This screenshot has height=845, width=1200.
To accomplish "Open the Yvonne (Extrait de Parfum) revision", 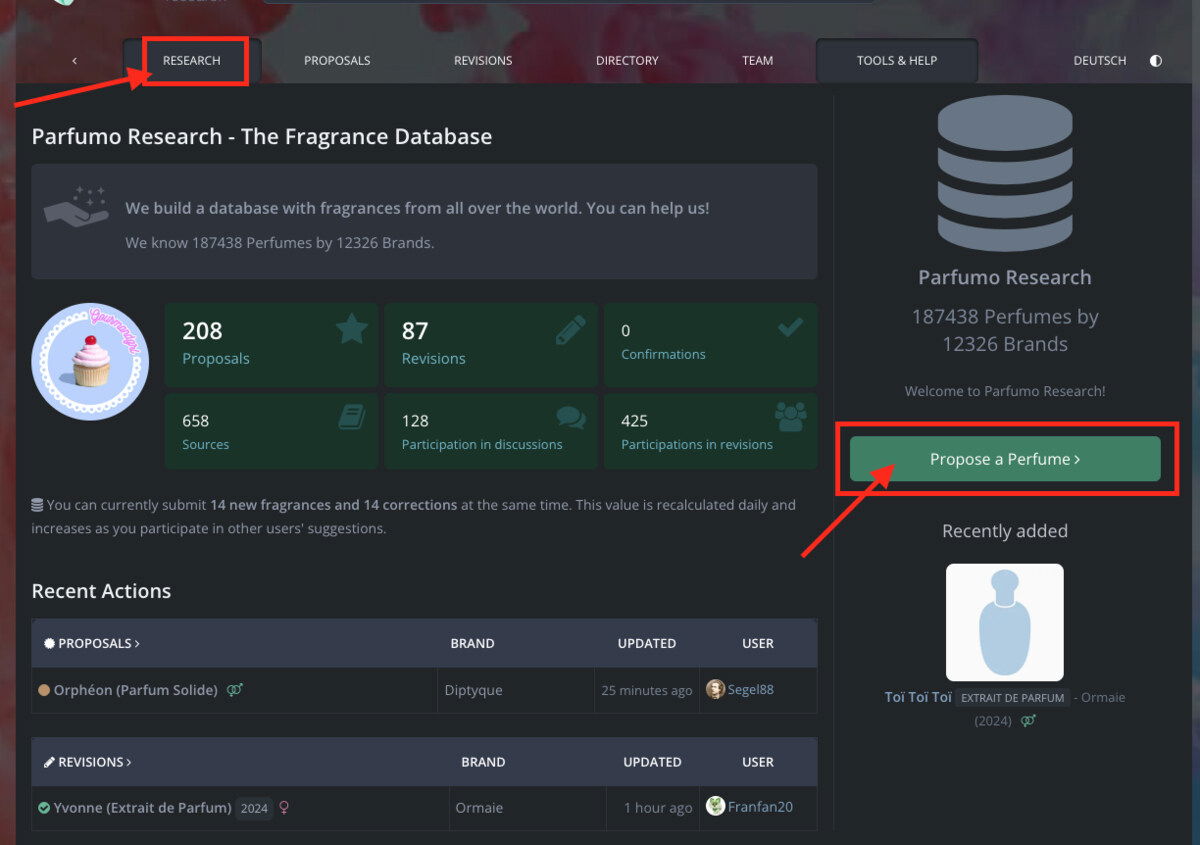I will tap(143, 808).
